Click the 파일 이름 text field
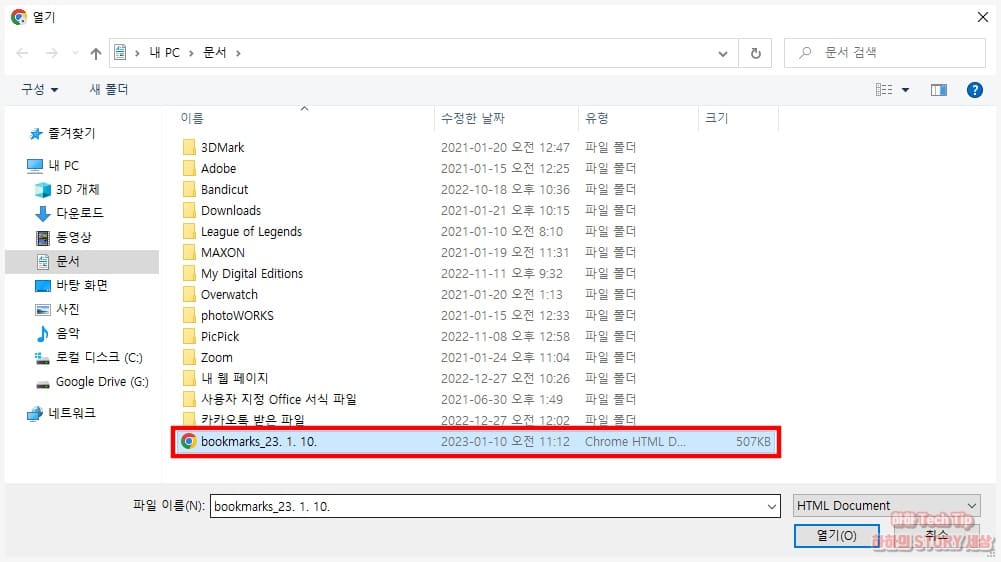Viewport: 1001px width, 562px height. [x=488, y=506]
